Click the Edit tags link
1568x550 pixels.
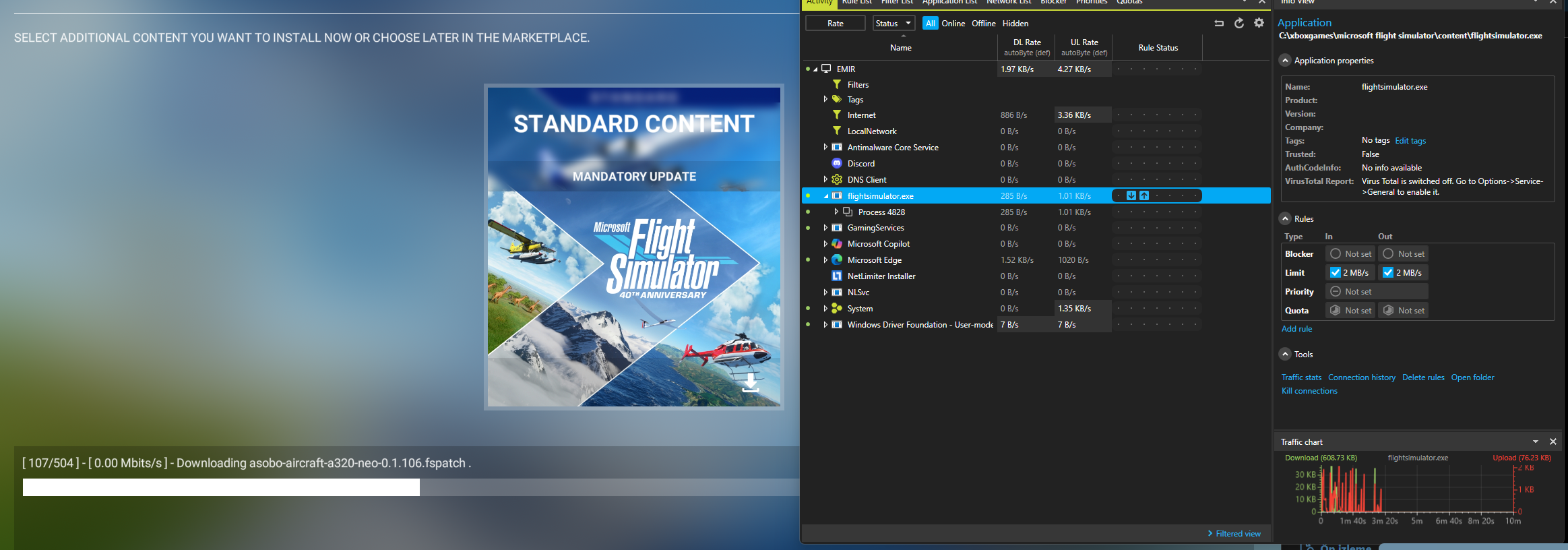(1410, 141)
